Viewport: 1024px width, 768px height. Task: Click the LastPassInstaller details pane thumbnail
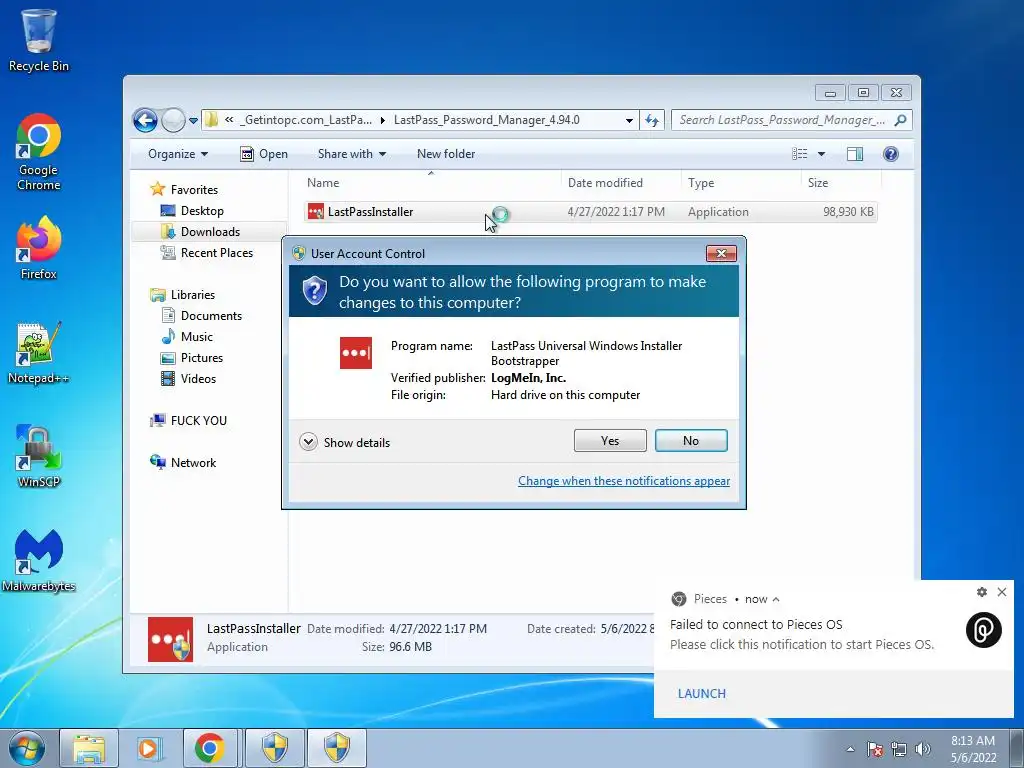point(170,639)
